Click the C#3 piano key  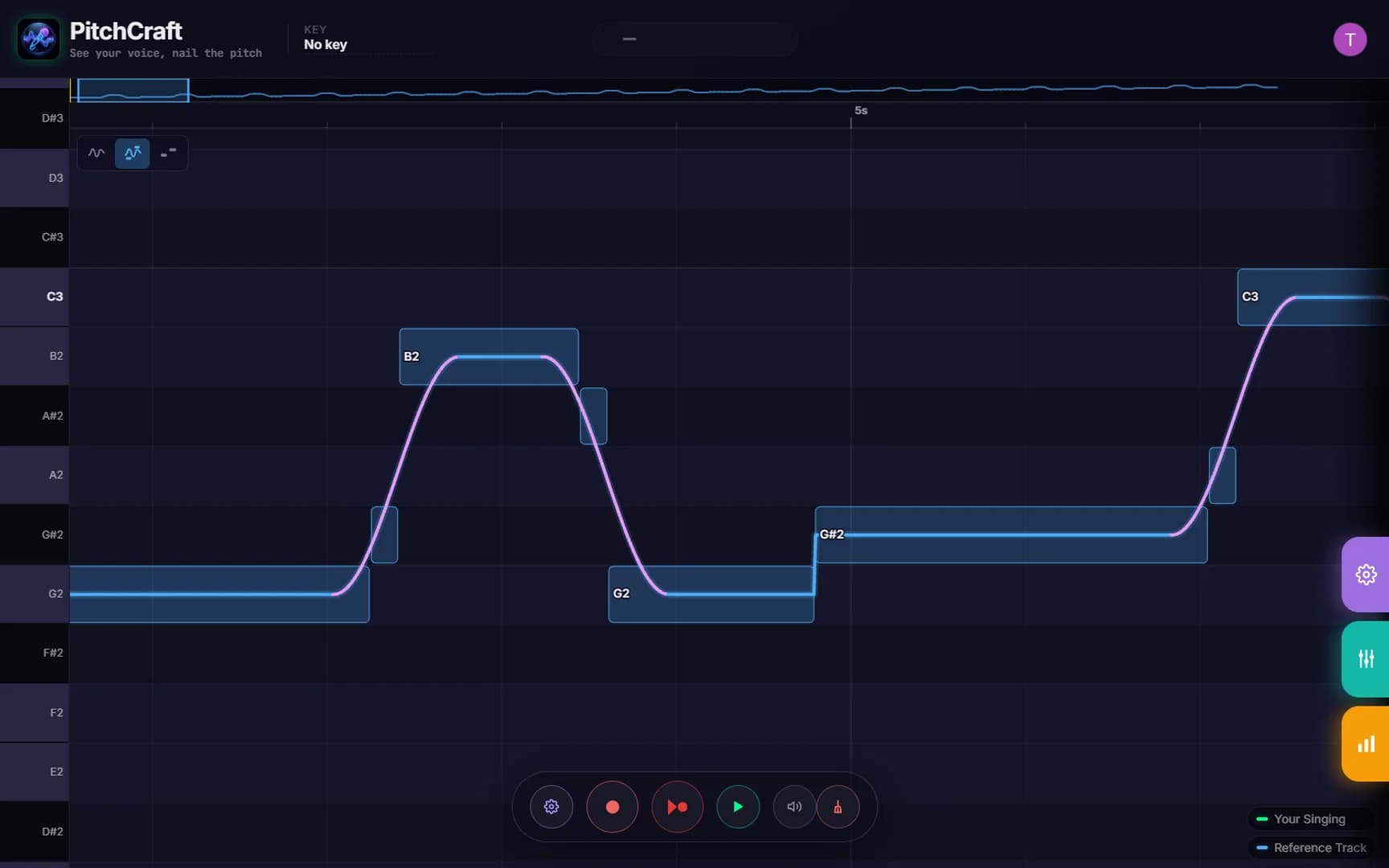[34, 237]
